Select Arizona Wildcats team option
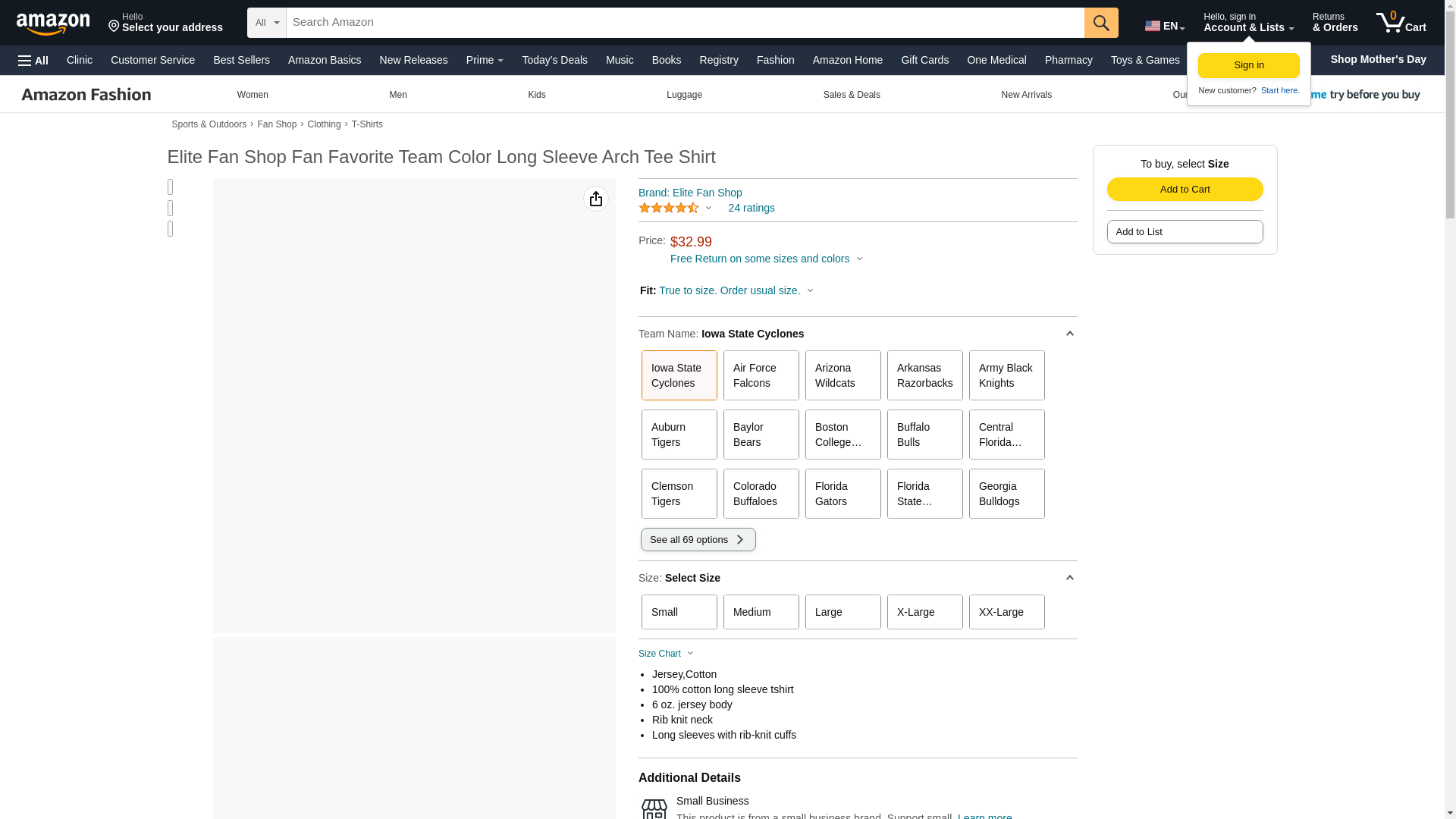 click(x=843, y=375)
